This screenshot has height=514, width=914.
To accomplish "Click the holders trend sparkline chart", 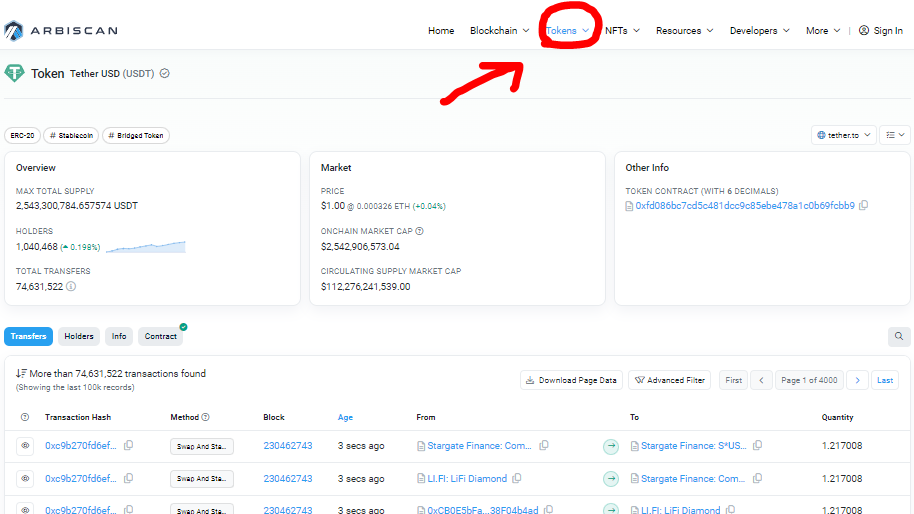I will pos(145,246).
